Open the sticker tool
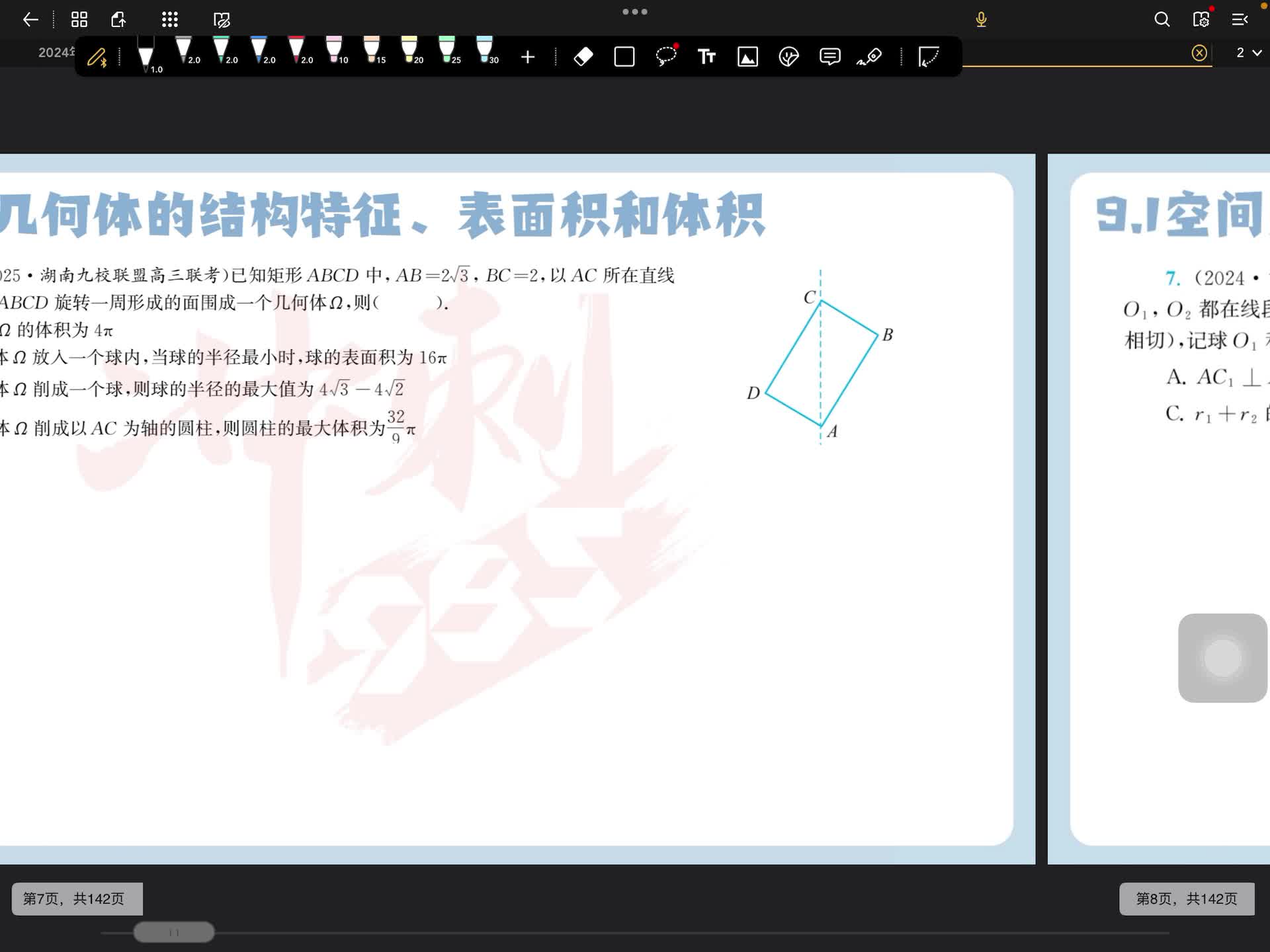Image resolution: width=1270 pixels, height=952 pixels. click(788, 57)
